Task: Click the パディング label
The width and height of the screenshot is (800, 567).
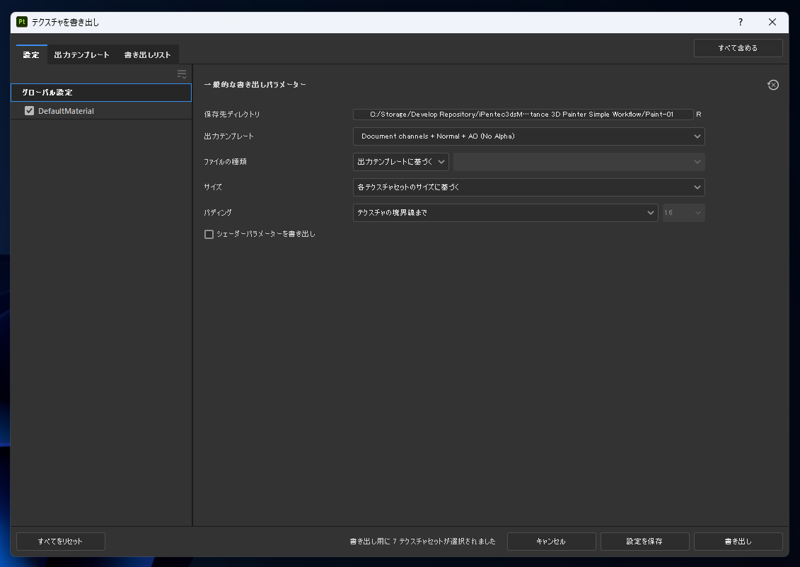Action: [218, 213]
